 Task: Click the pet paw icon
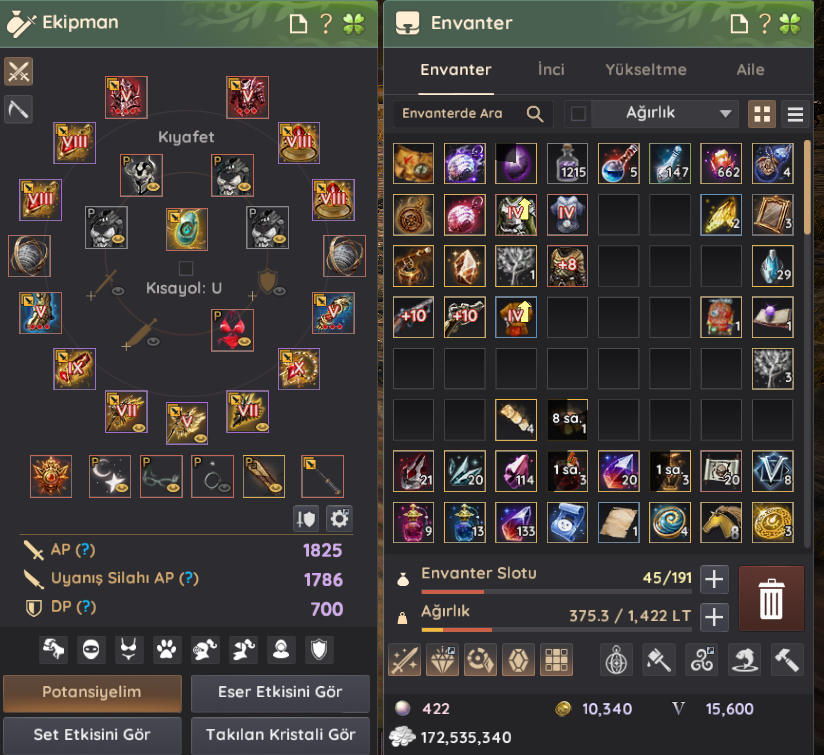click(x=167, y=650)
